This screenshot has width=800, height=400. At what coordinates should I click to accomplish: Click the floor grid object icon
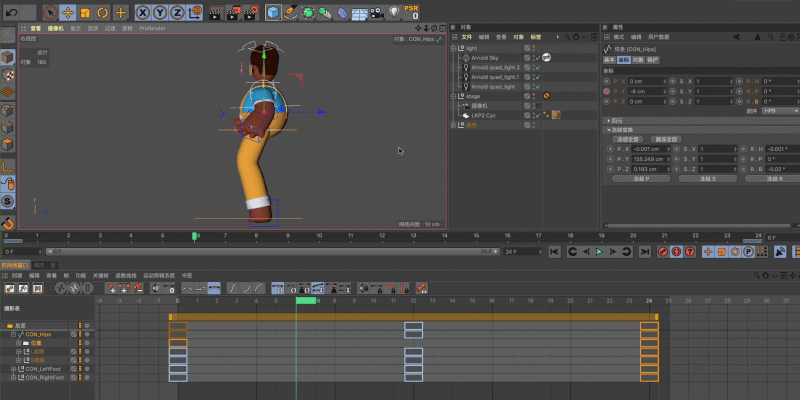pos(360,12)
